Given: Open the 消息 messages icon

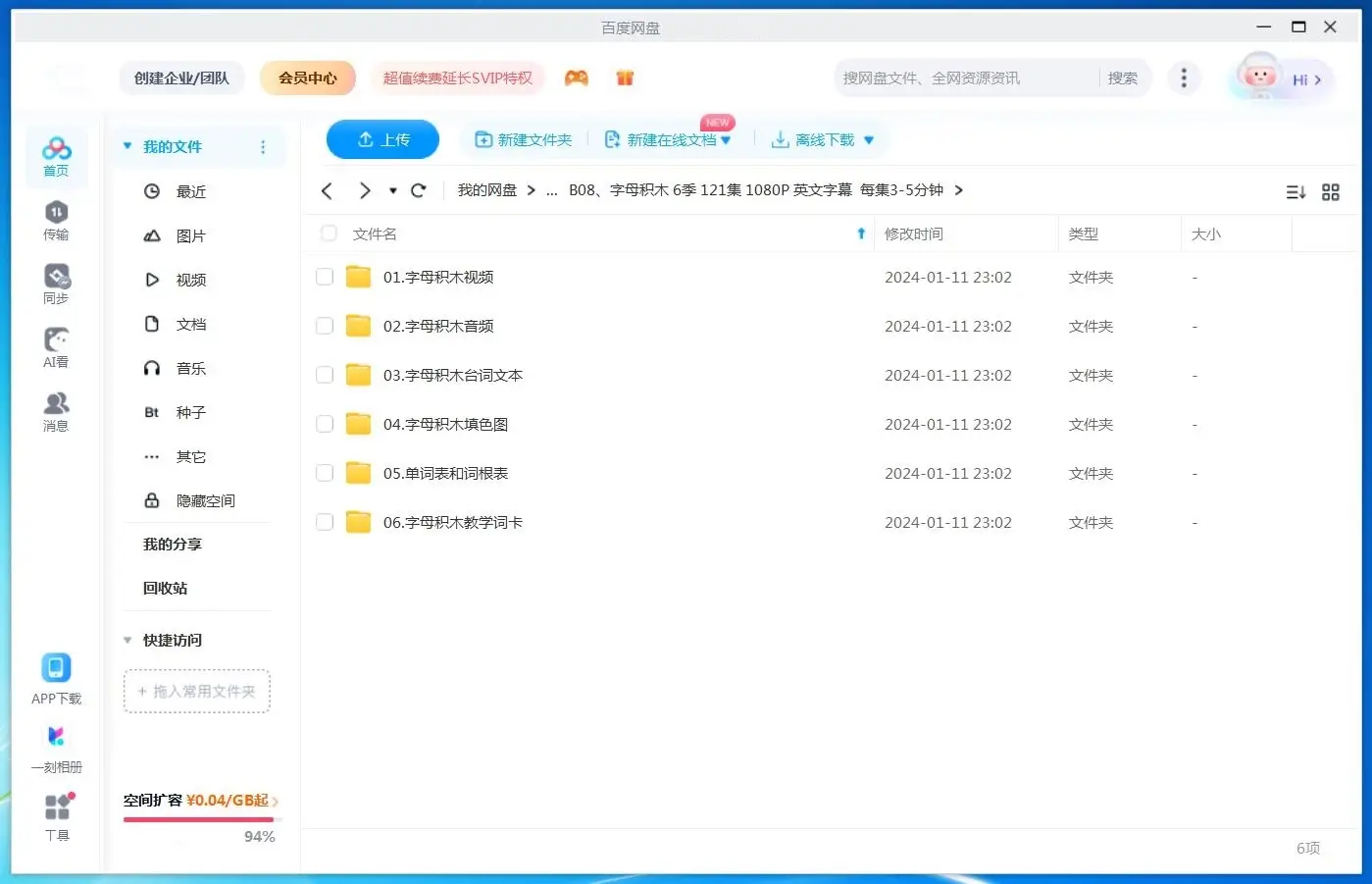Looking at the screenshot, I should coord(56,411).
